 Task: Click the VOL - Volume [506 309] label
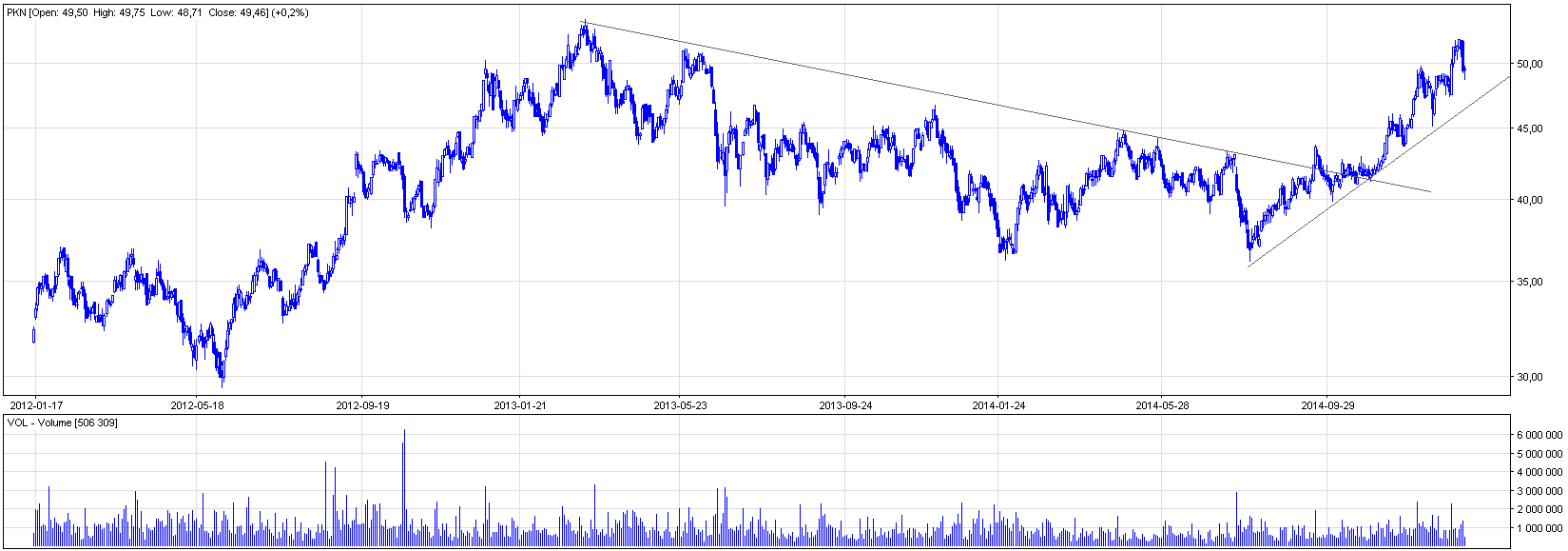(x=62, y=422)
